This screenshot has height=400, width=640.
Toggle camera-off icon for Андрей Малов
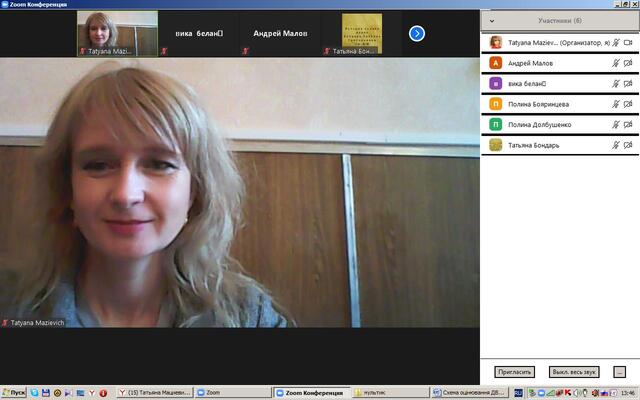tap(628, 63)
